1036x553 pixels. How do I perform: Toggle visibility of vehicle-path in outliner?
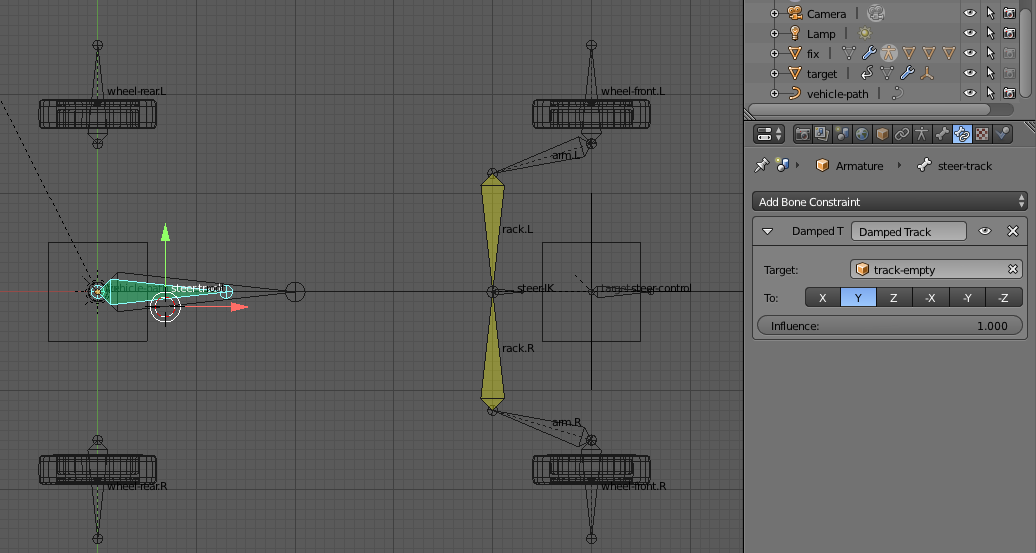tap(969, 93)
